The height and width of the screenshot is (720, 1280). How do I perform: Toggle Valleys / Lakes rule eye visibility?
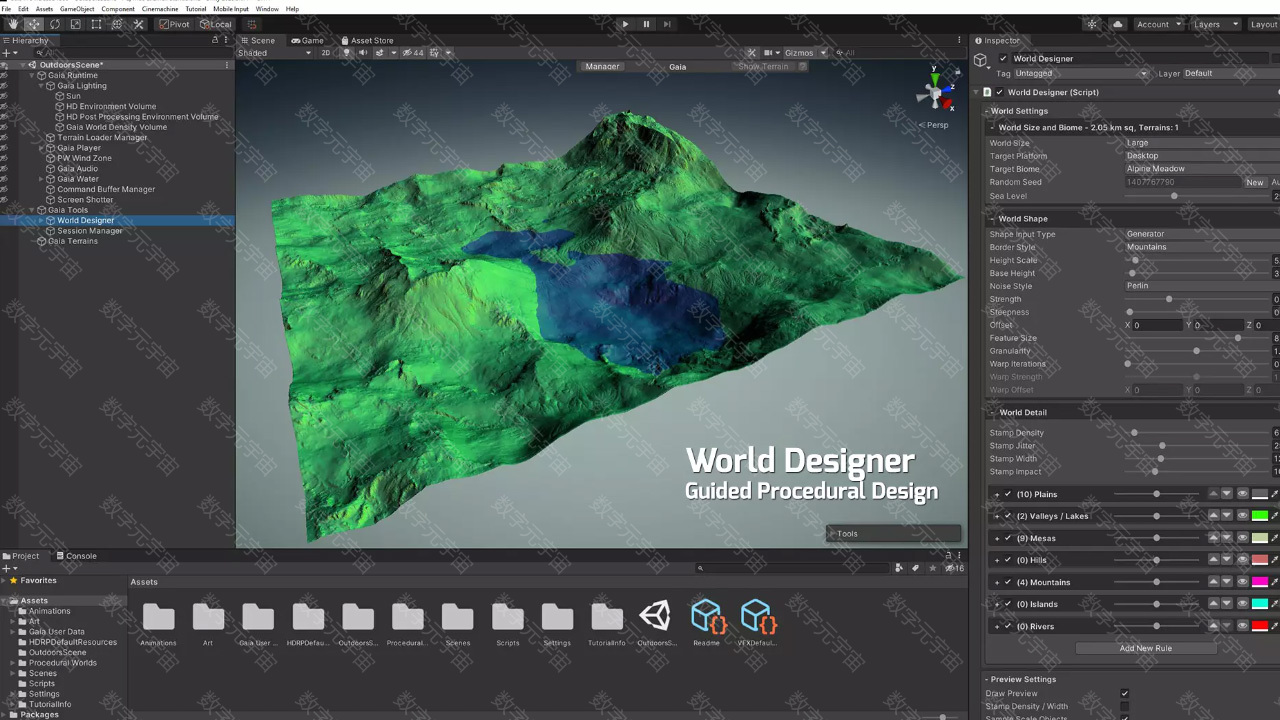[1242, 516]
